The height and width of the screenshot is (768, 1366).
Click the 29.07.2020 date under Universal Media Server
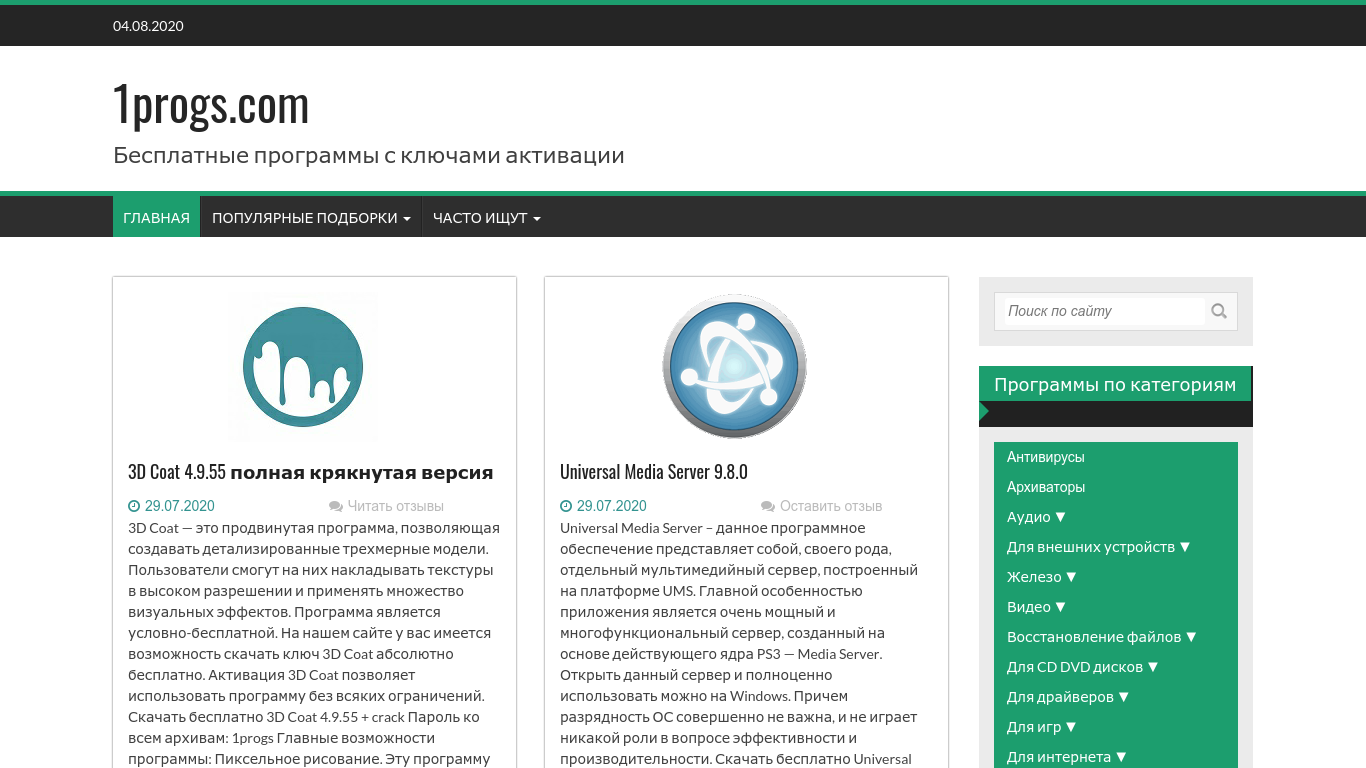click(x=612, y=506)
